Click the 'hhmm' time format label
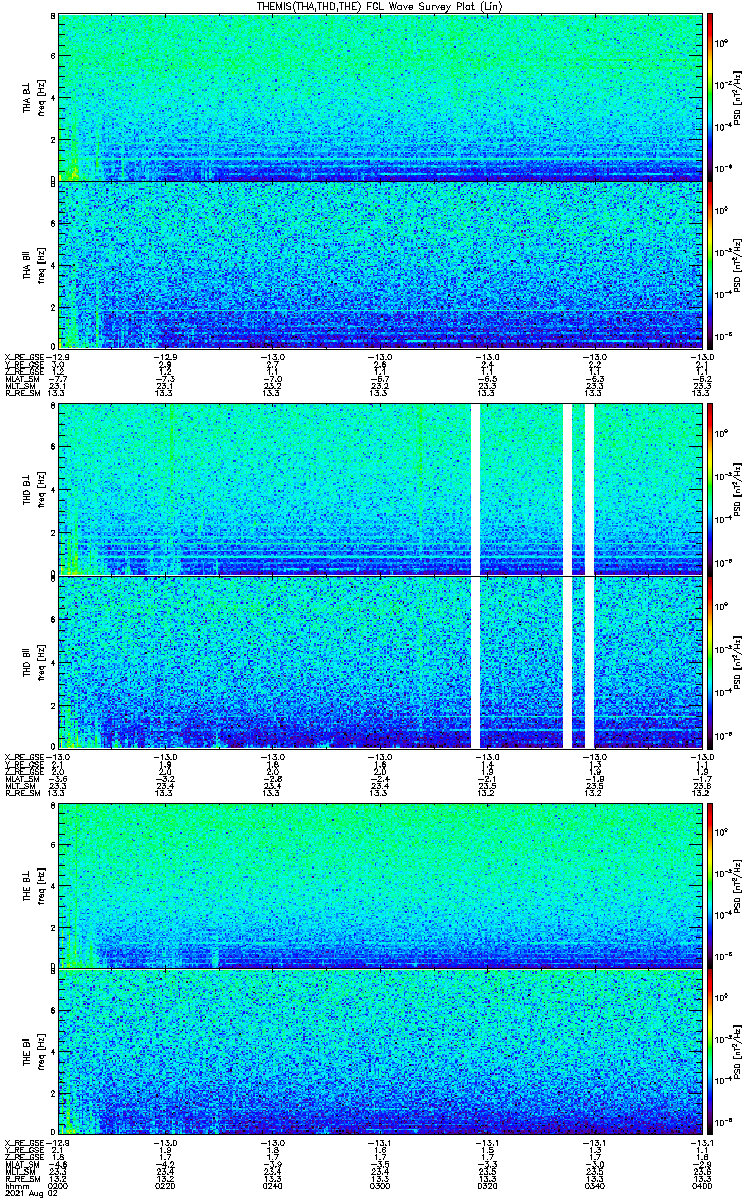This screenshot has width=750, height=1200. click(15, 1186)
